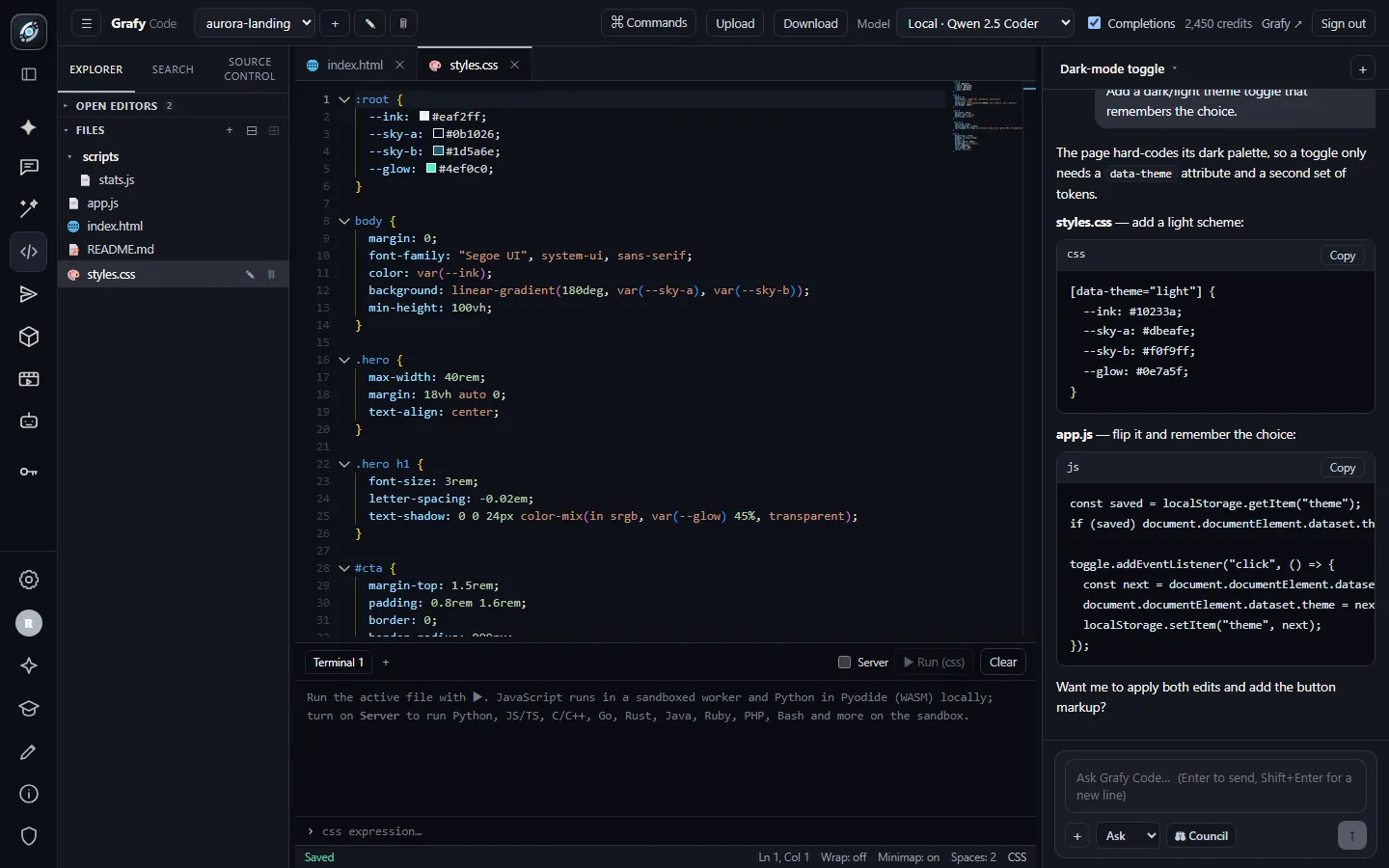Add a new project with the plus button
The height and width of the screenshot is (868, 1389).
[335, 23]
